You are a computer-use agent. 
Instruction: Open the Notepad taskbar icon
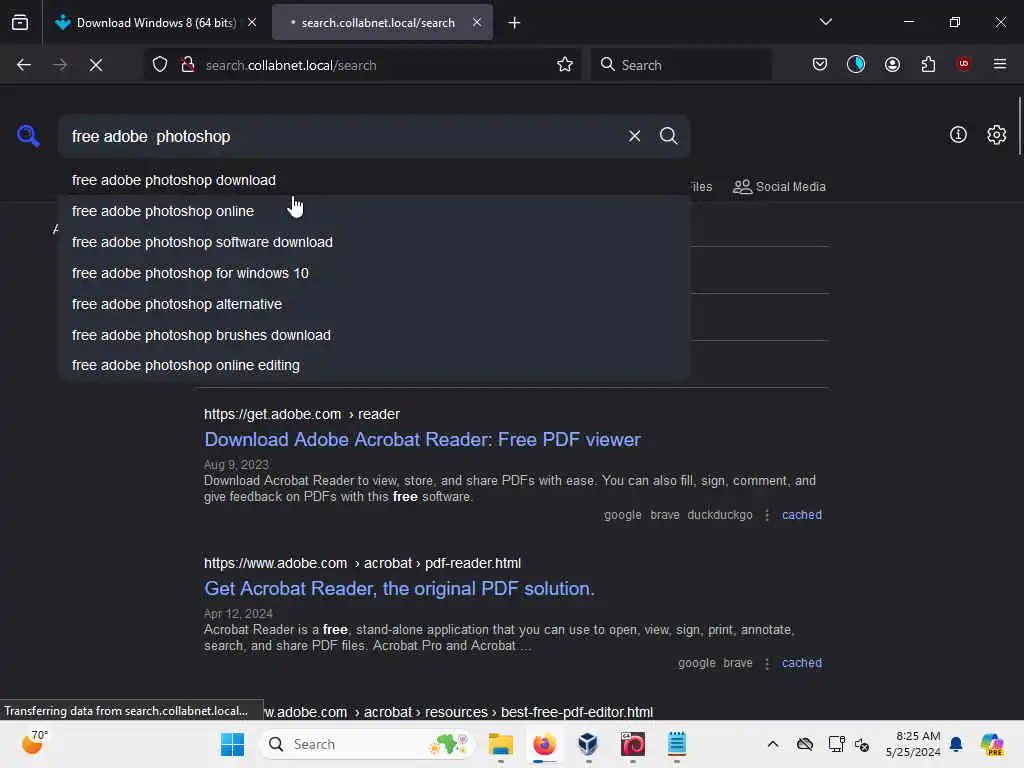click(x=677, y=744)
